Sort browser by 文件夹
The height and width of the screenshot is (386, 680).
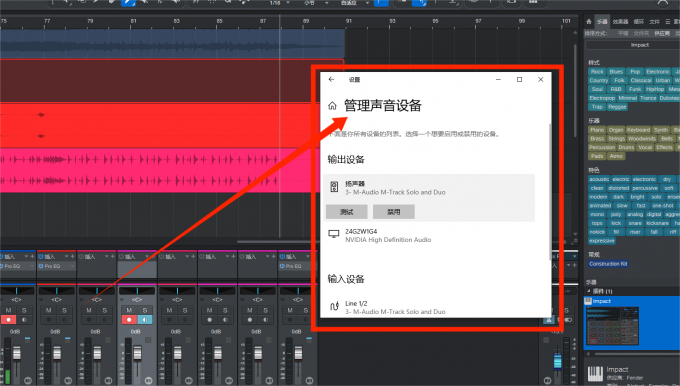[641, 33]
